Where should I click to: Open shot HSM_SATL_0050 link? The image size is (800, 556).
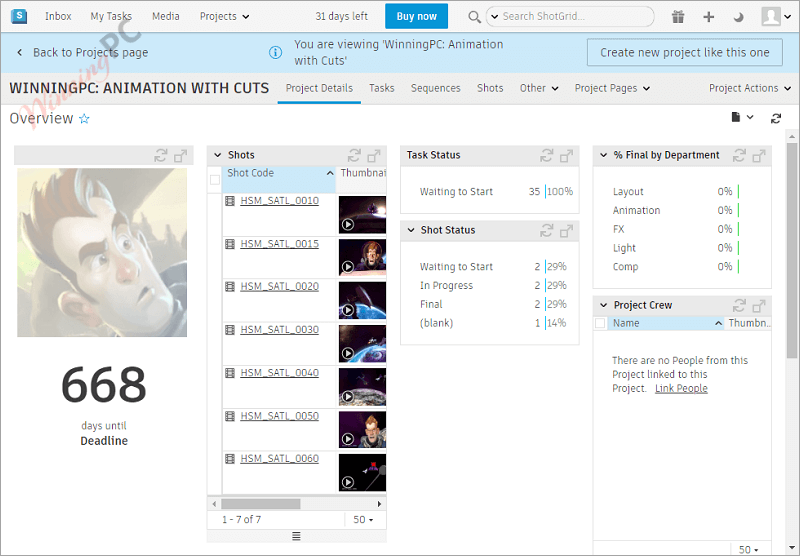tap(280, 416)
